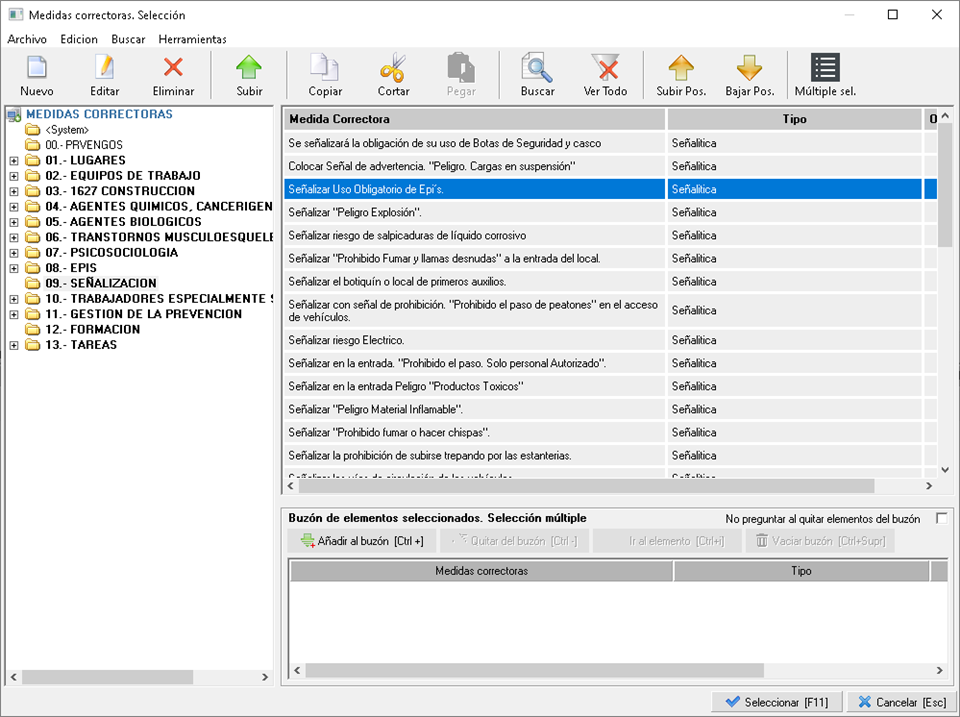This screenshot has height=717, width=960.
Task: Check 'No preguntar al quitar elementos del buzón'
Action: [x=941, y=518]
